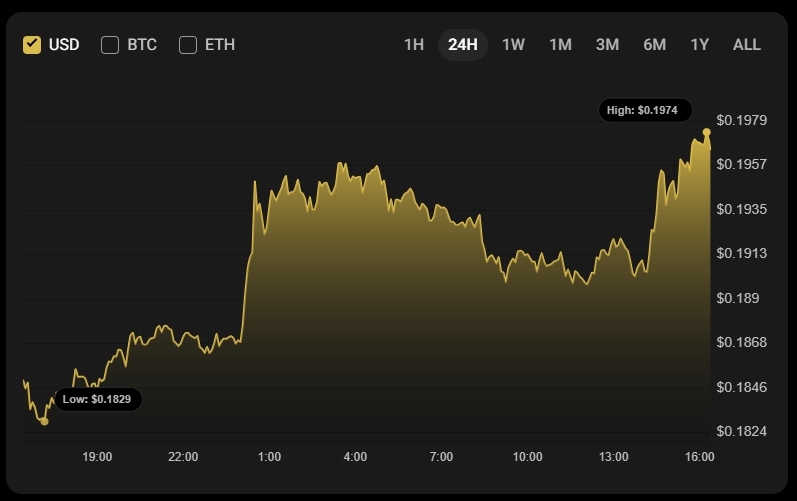The width and height of the screenshot is (797, 501).
Task: Select the 24H time range tab
Action: [x=463, y=45]
